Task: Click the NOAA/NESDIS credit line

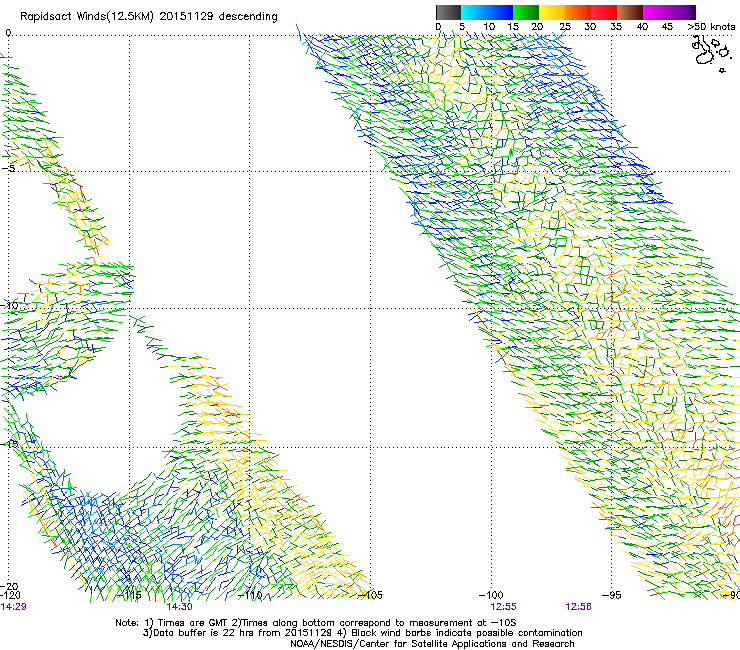Action: point(432,644)
